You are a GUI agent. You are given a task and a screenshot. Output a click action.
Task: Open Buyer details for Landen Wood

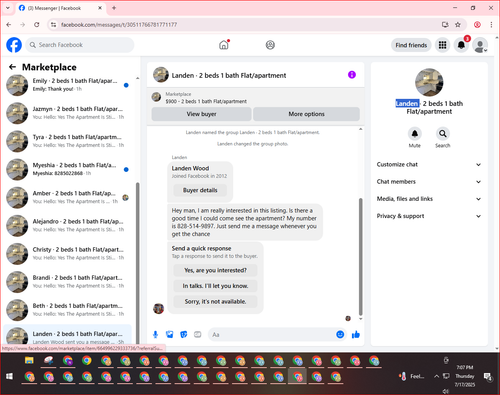coord(200,190)
